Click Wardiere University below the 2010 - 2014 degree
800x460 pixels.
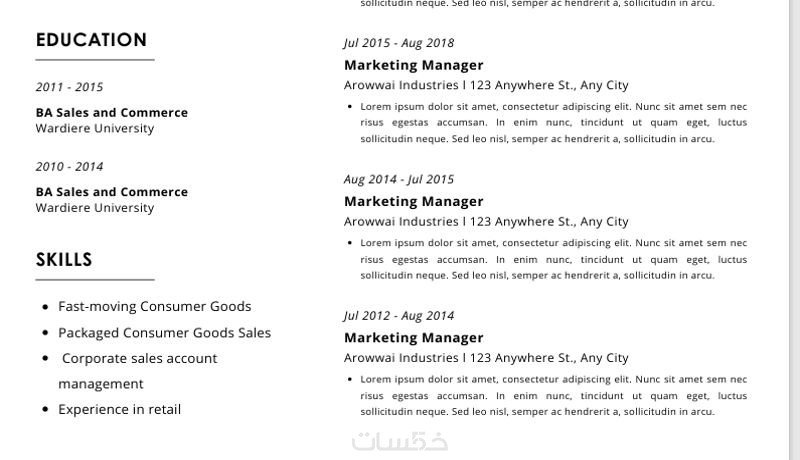(x=94, y=208)
